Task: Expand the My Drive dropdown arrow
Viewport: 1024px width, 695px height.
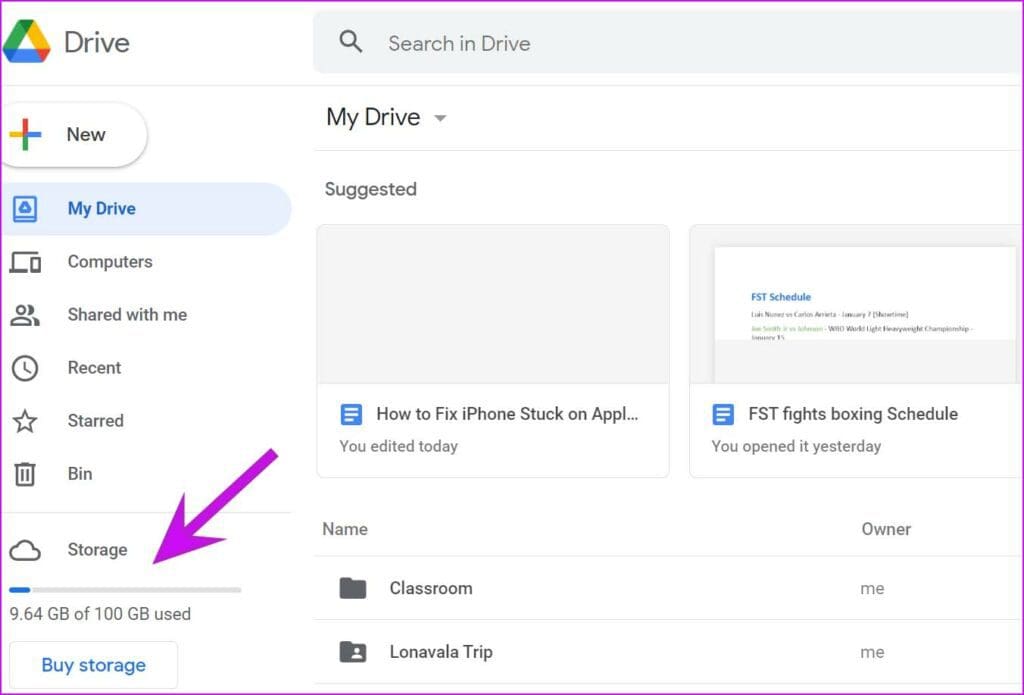Action: [x=440, y=118]
